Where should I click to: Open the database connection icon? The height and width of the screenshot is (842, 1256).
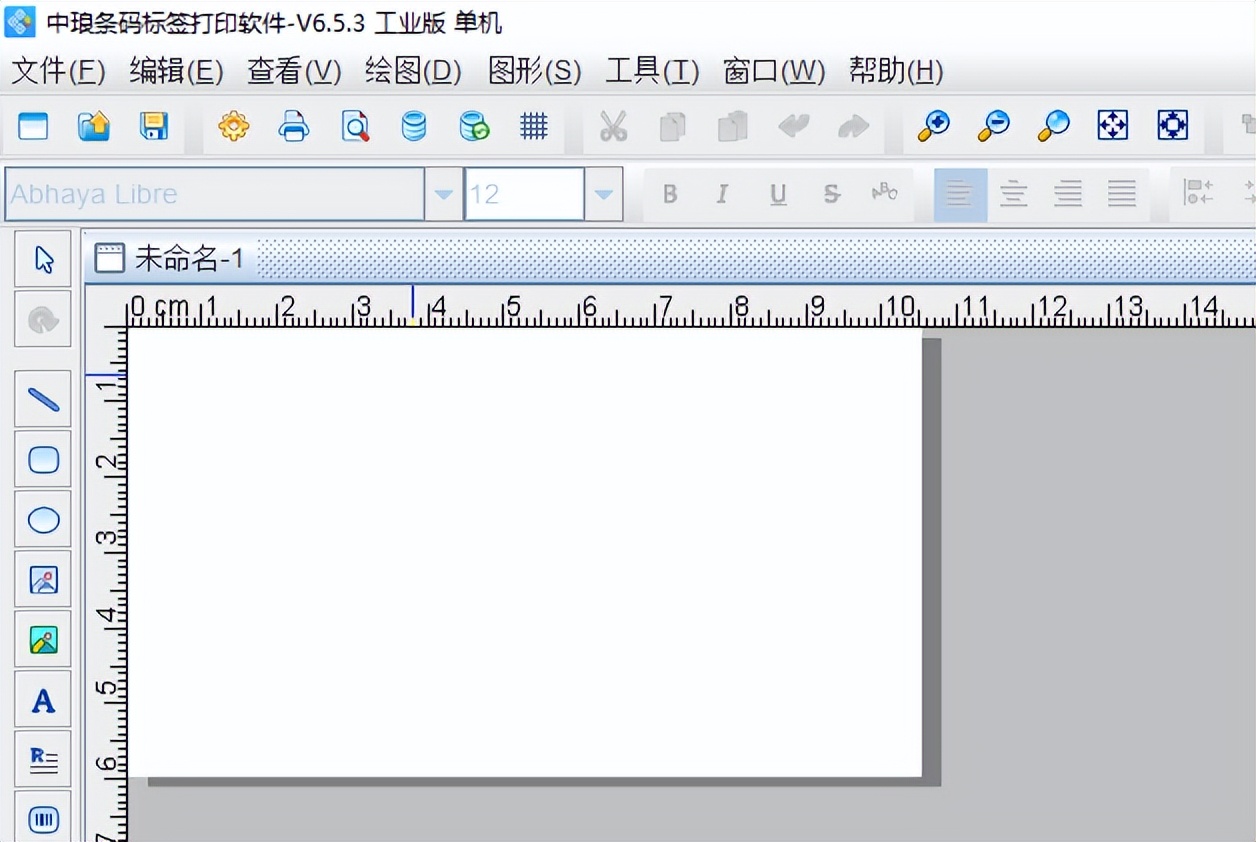click(x=413, y=127)
